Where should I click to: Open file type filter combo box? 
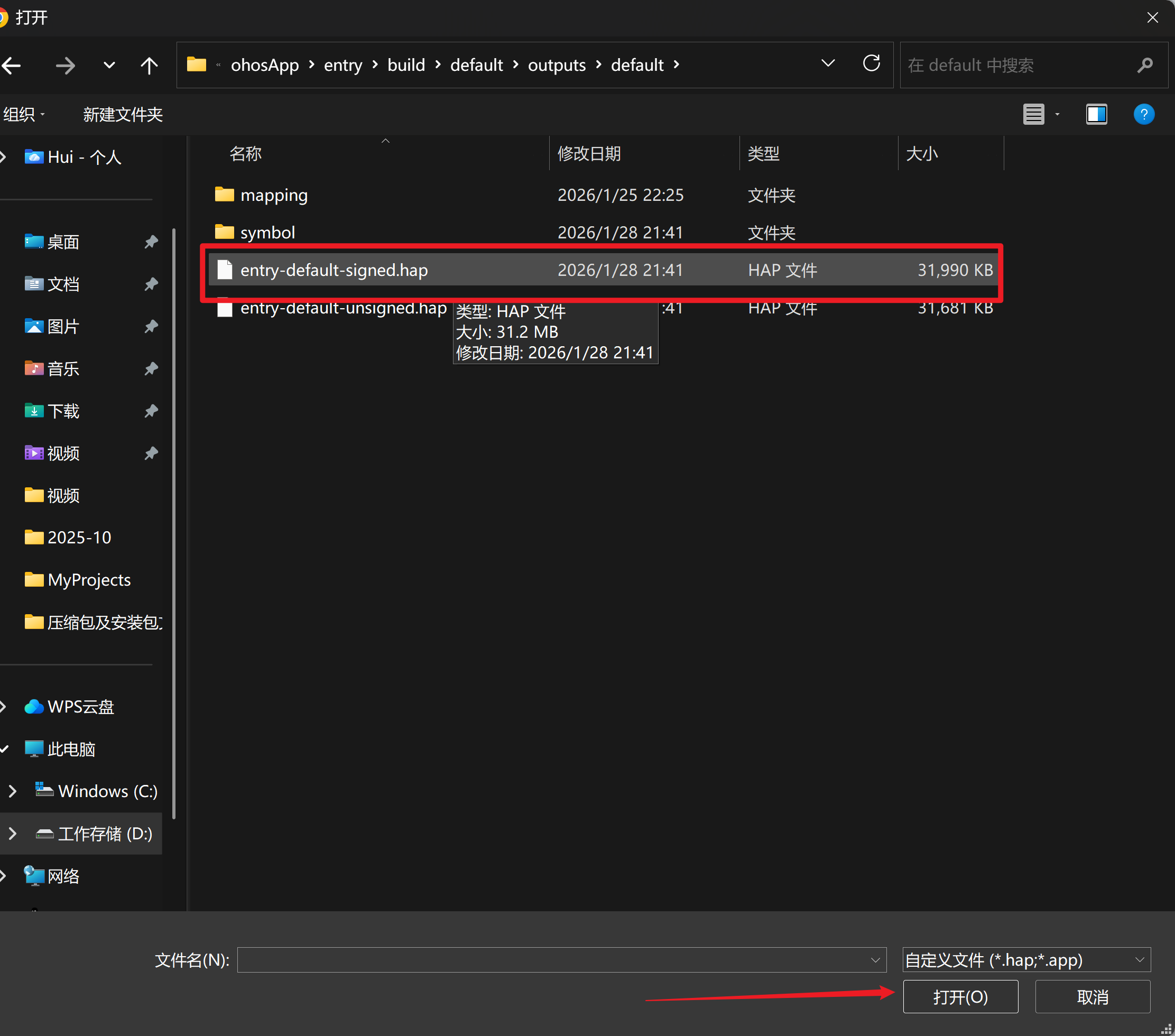[1025, 959]
